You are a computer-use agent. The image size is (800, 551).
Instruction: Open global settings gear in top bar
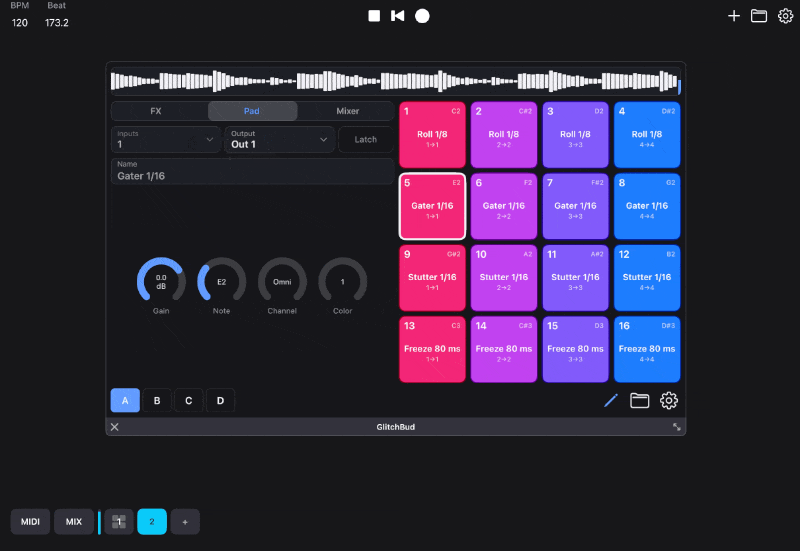(x=785, y=16)
